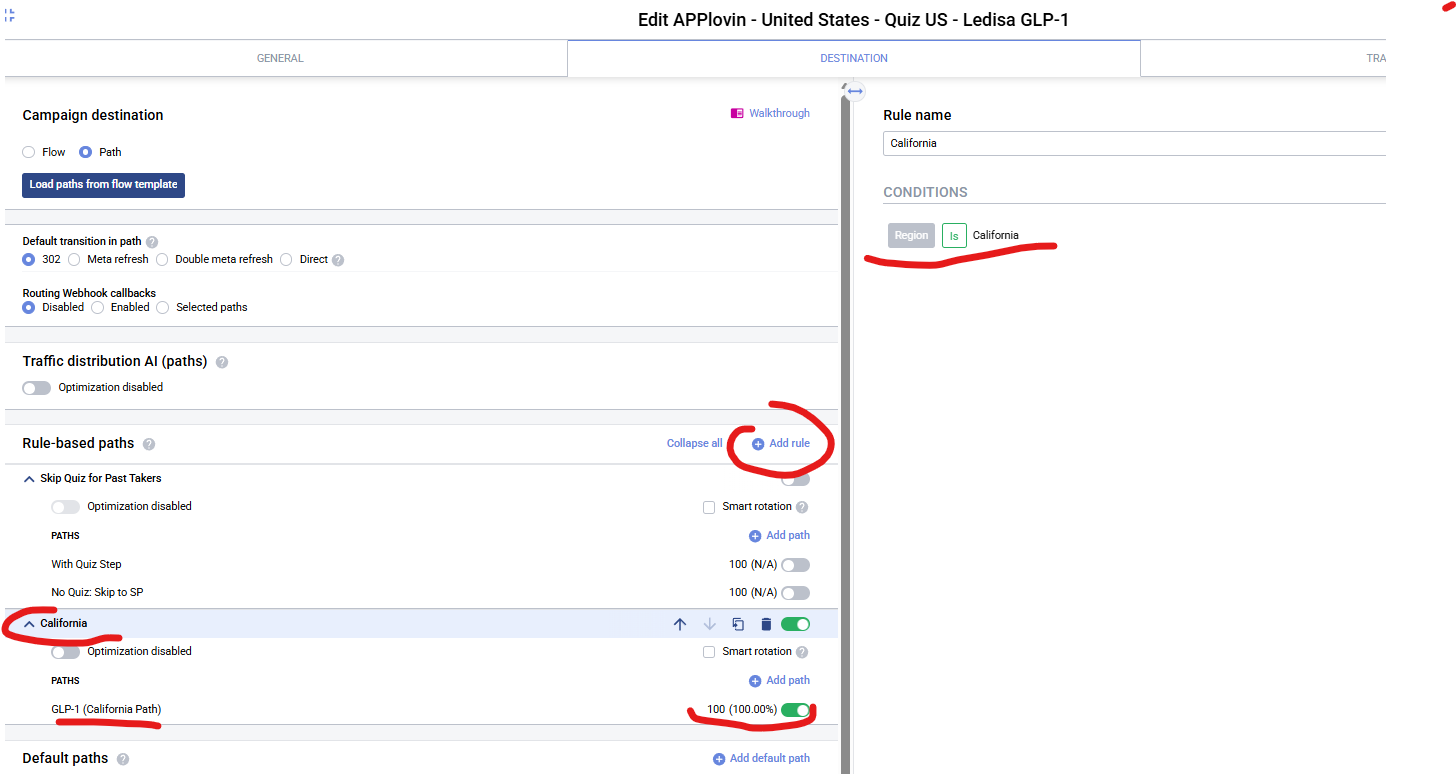The height and width of the screenshot is (774, 1456).
Task: Click Collapse all rules link
Action: click(x=694, y=444)
